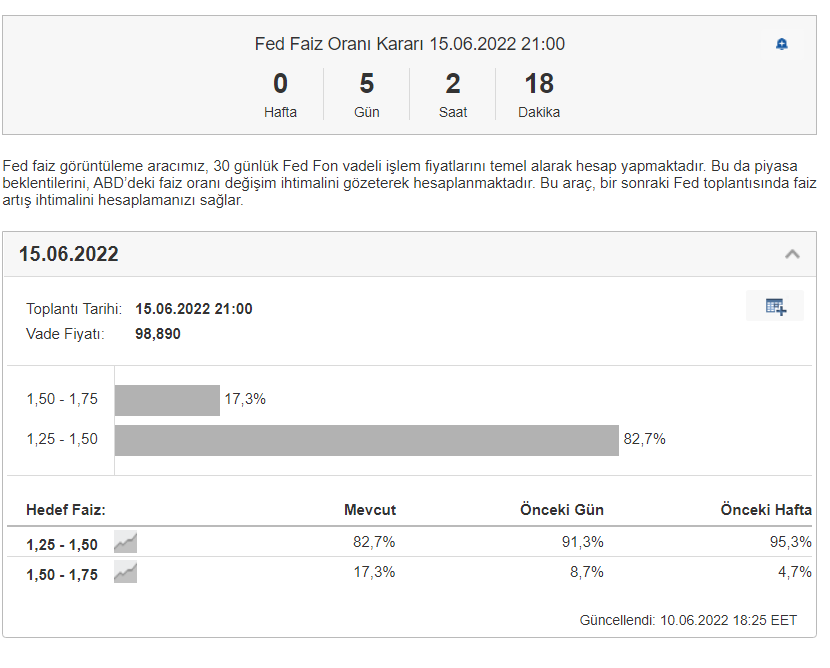This screenshot has width=830, height=668.
Task: Click the Mevcut column header
Action: pos(370,510)
